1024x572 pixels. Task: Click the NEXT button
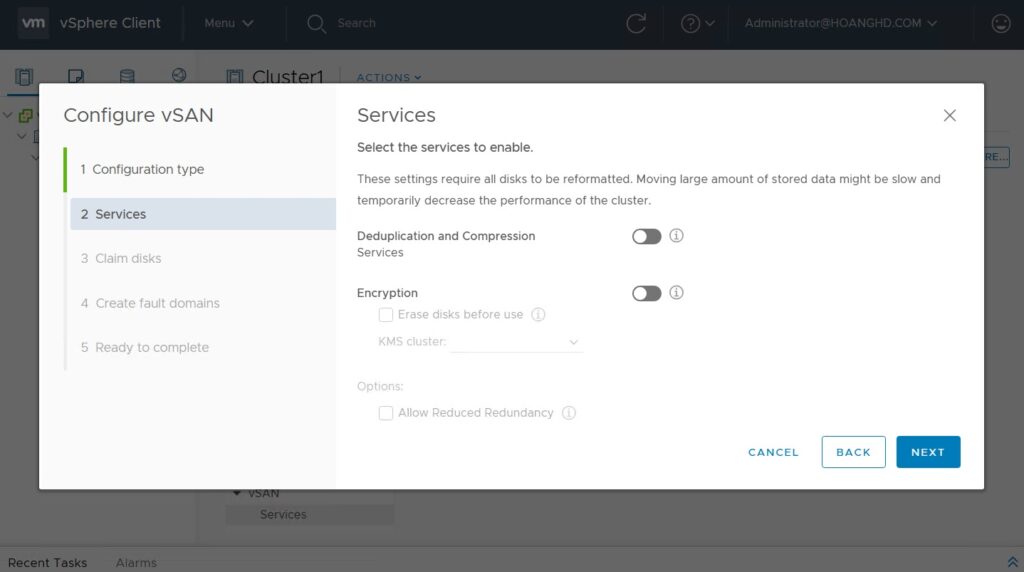tap(928, 452)
